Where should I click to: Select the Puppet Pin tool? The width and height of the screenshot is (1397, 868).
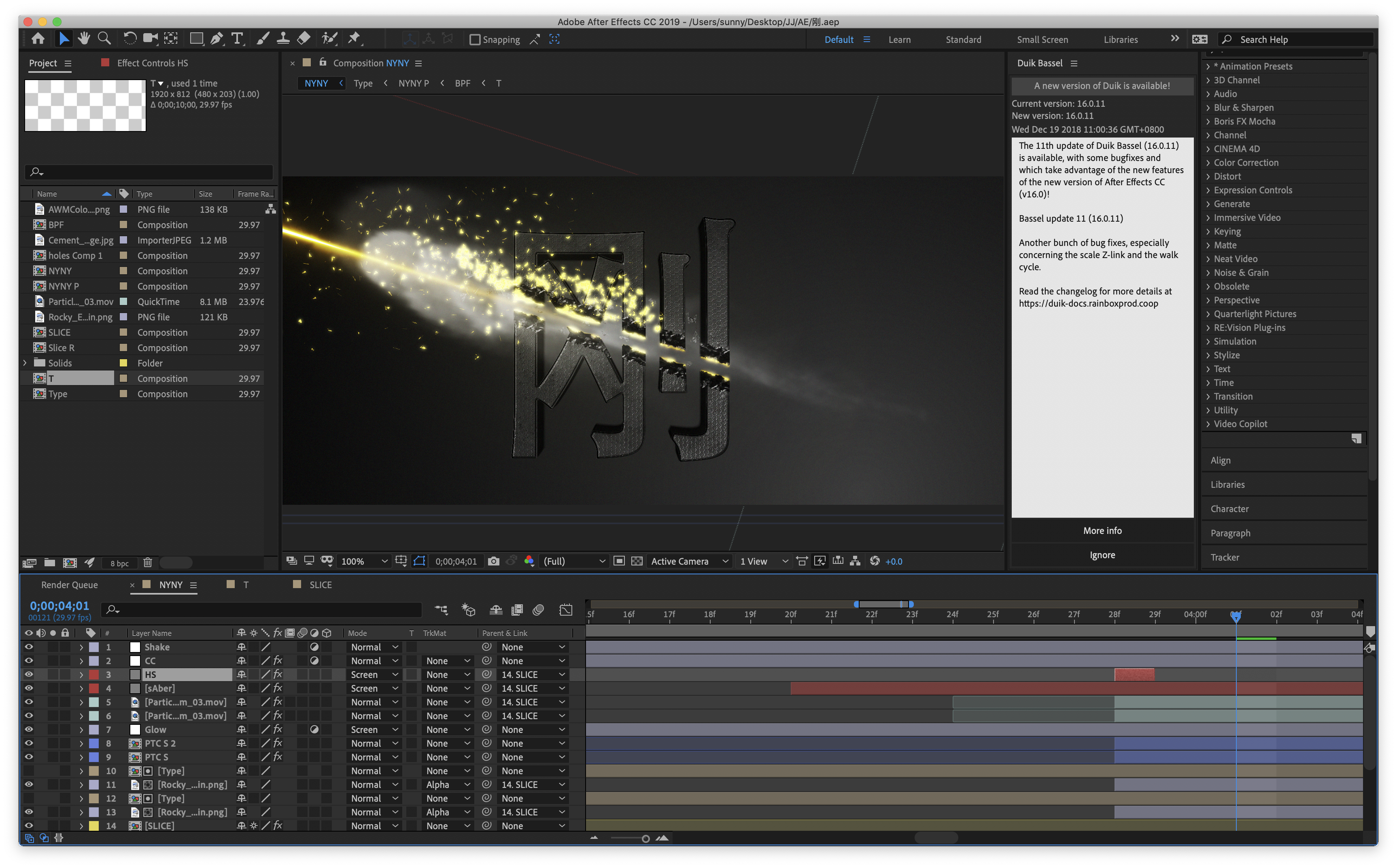coord(355,39)
